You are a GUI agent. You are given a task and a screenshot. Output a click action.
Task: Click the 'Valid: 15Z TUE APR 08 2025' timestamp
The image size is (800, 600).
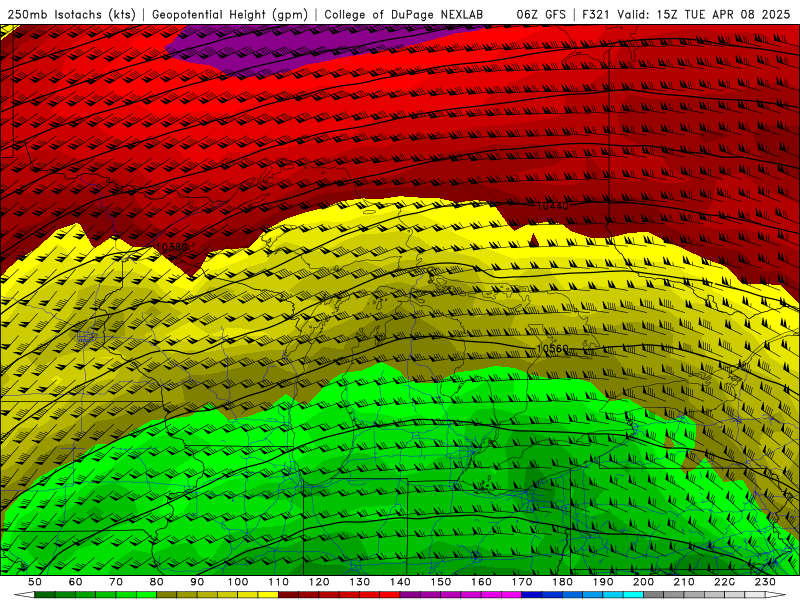pyautogui.click(x=704, y=14)
